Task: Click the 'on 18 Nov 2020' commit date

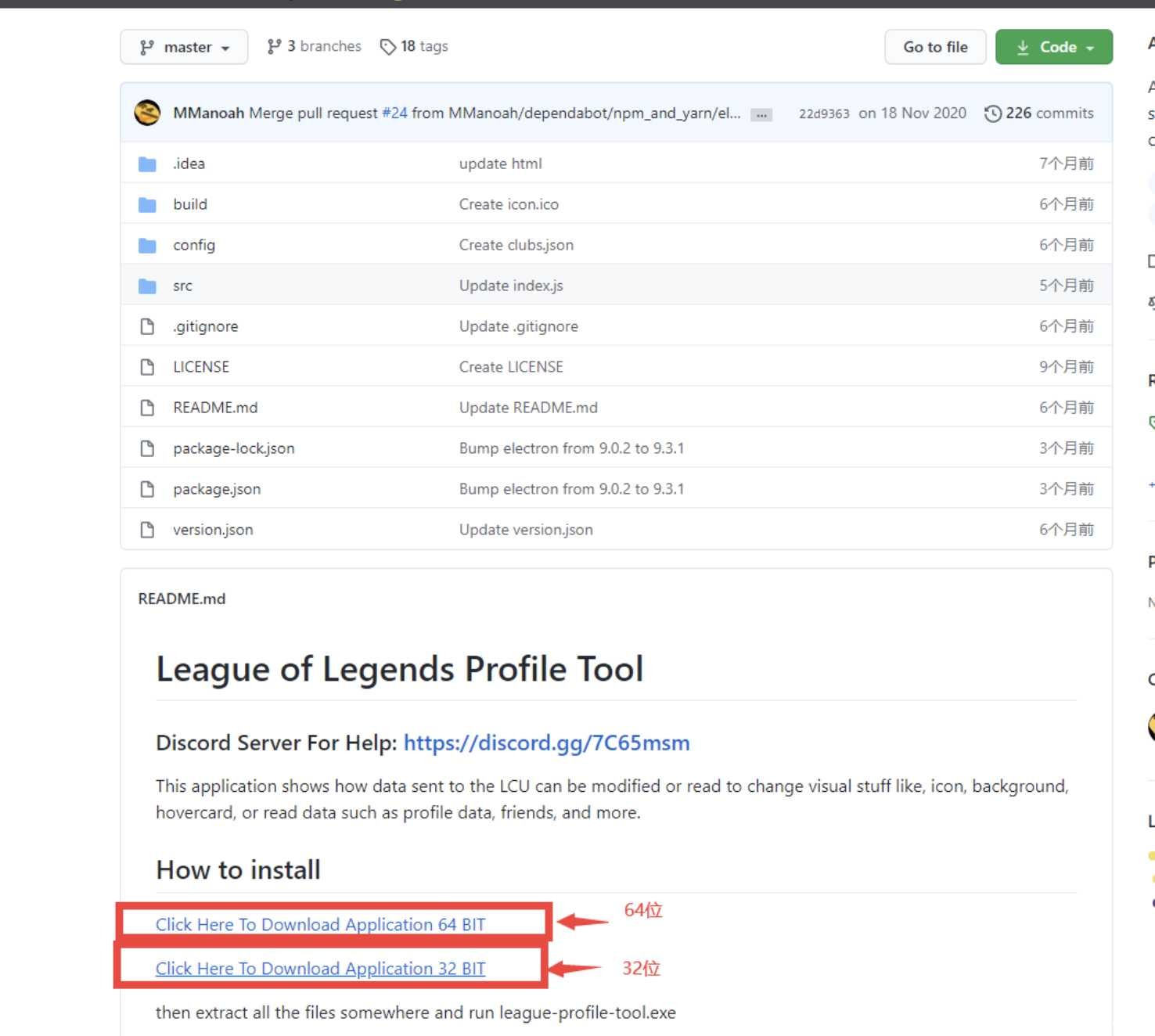Action: point(912,113)
